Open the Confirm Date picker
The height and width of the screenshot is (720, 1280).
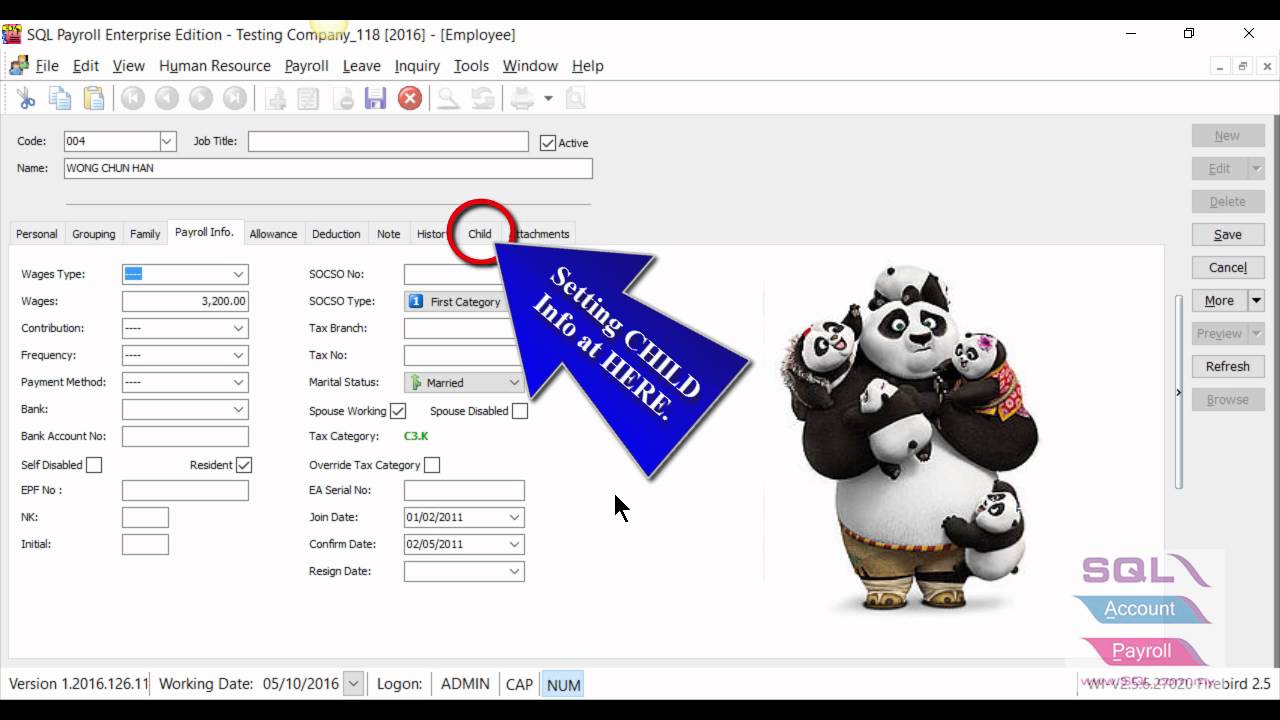pos(514,544)
